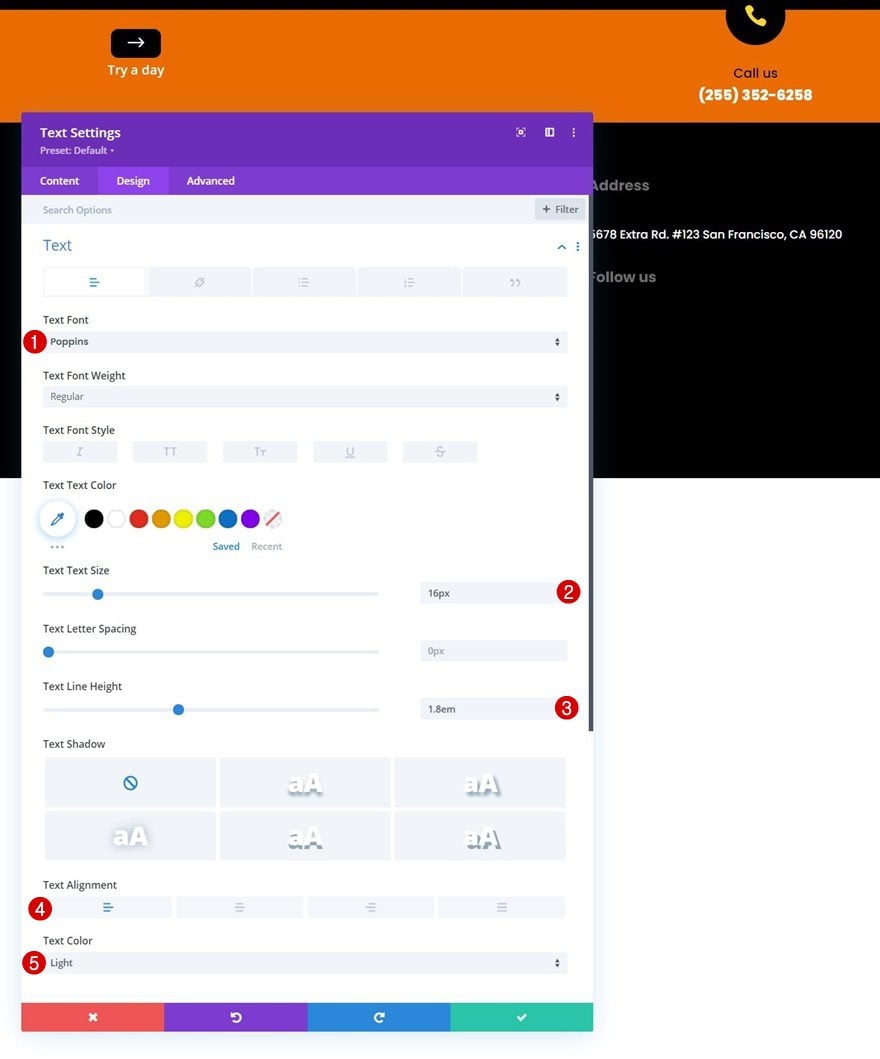Screen dimensions: 880x1059
Task: Select the blockquote style tab icon
Action: pyautogui.click(x=515, y=282)
